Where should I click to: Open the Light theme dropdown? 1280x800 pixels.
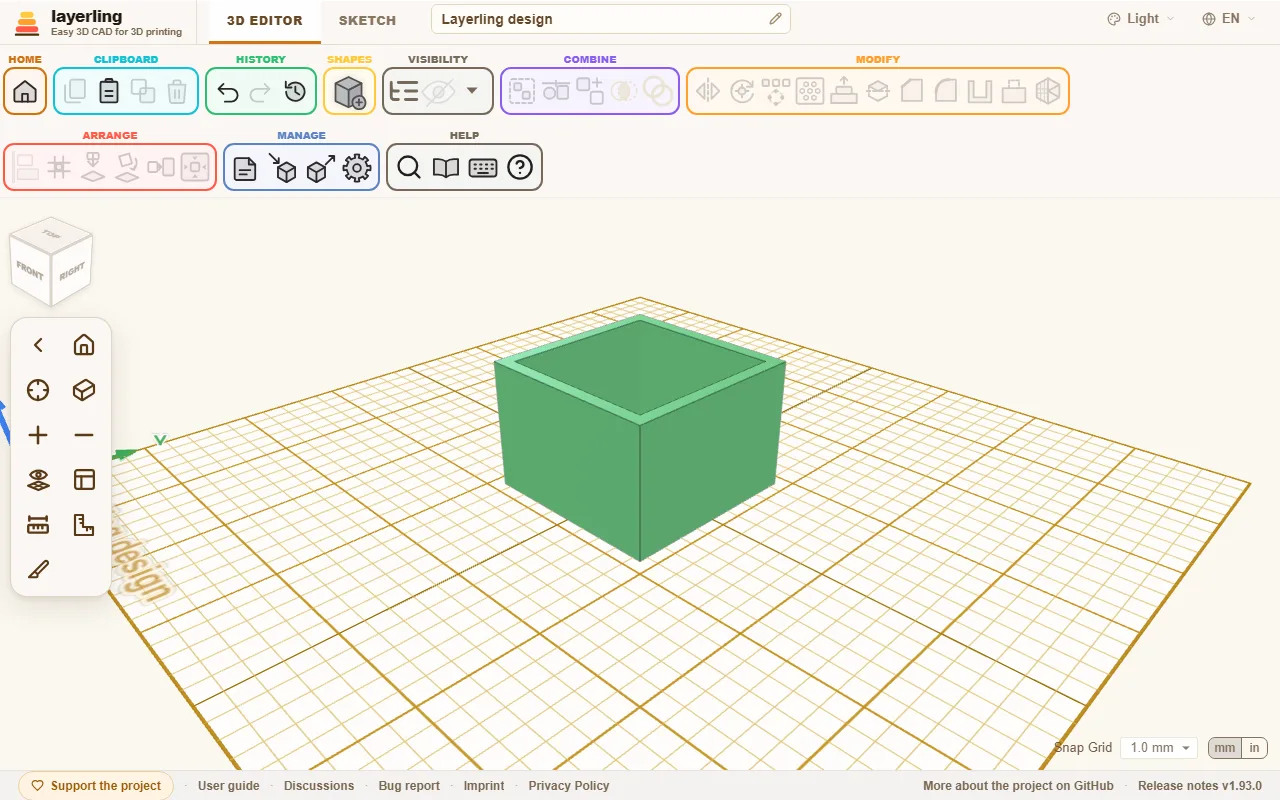(x=1141, y=19)
